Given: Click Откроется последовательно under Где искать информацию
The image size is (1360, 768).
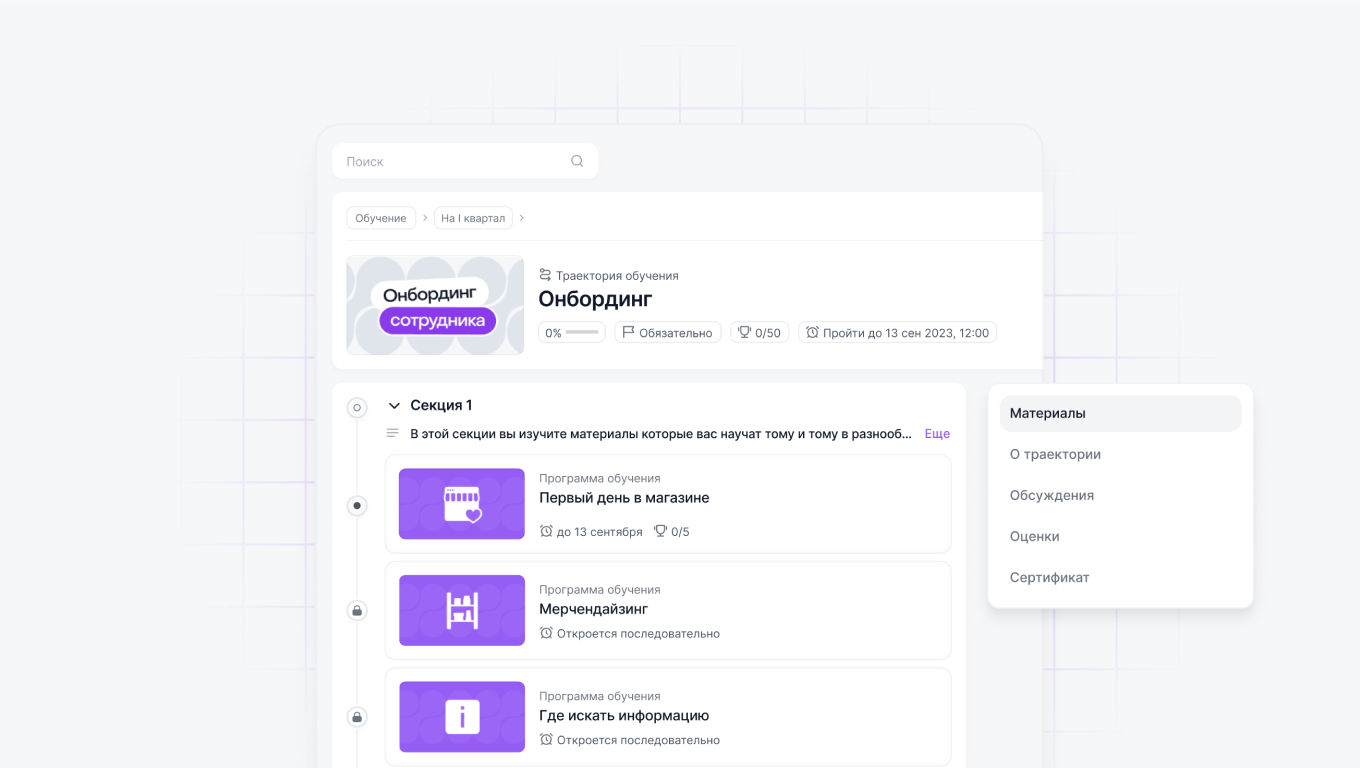Looking at the screenshot, I should click(638, 741).
